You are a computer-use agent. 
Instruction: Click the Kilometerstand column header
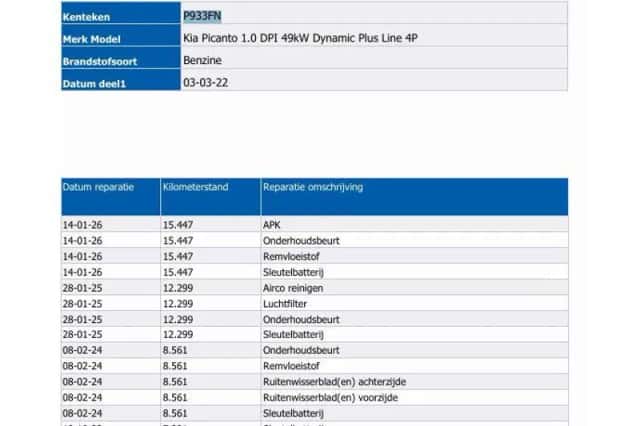coord(210,196)
